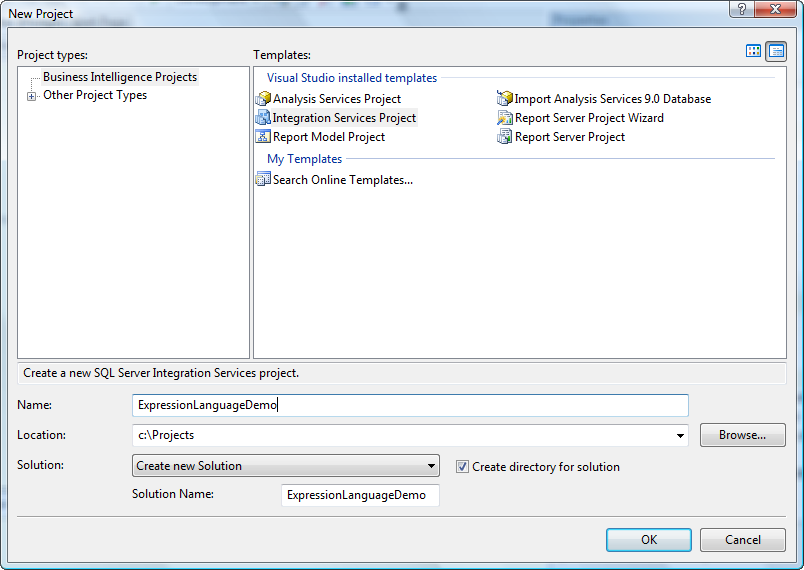Expand the Other Project Types node

pos(32,96)
